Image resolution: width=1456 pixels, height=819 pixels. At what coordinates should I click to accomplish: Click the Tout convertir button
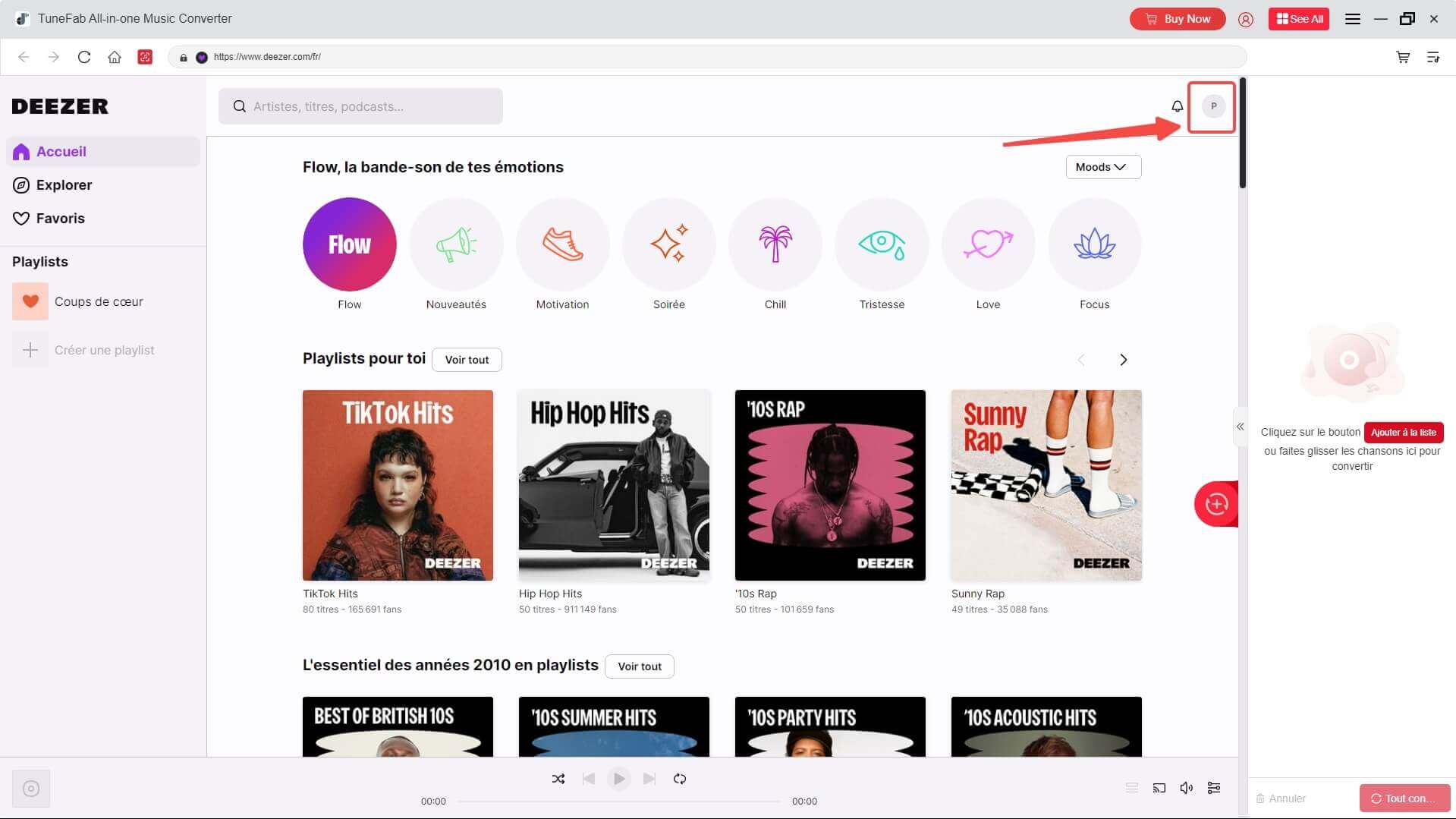point(1404,799)
